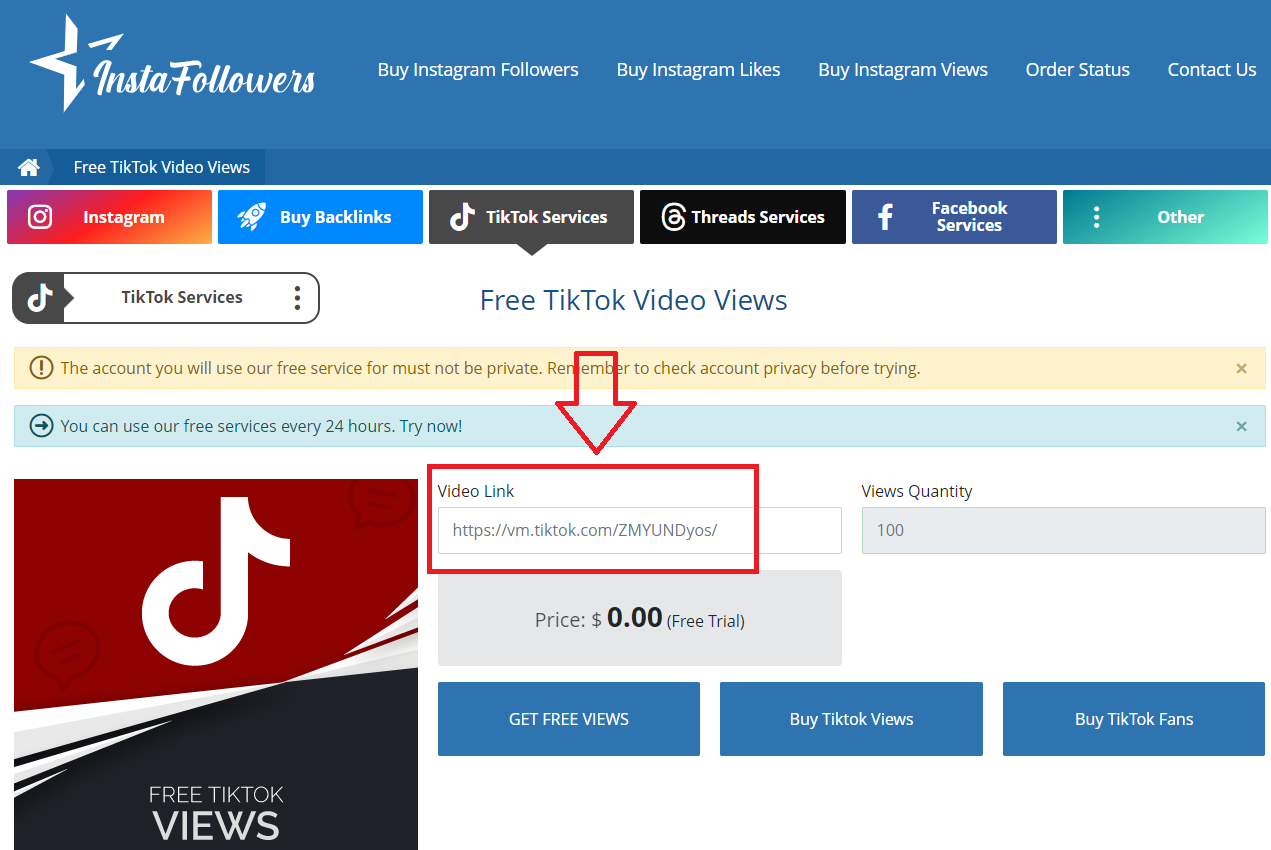Click the TikTok note icon in services tab
1271x850 pixels.
tap(462, 217)
